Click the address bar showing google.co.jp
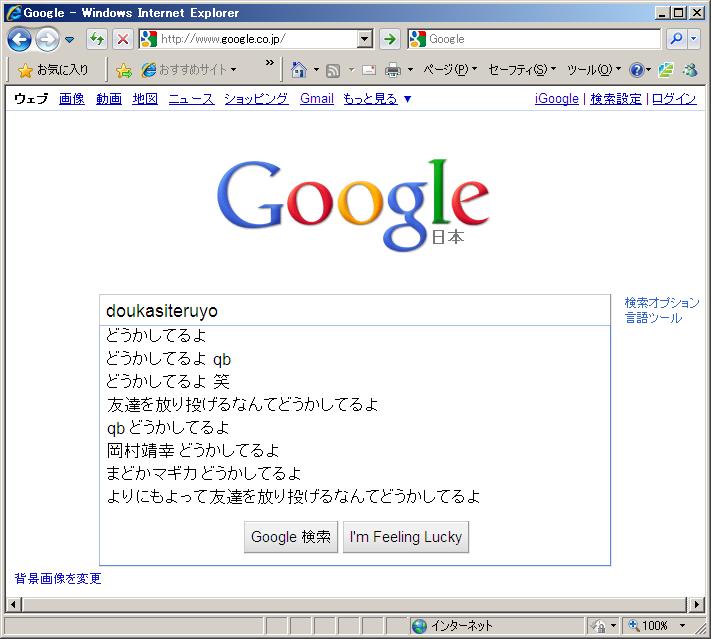 click(256, 39)
